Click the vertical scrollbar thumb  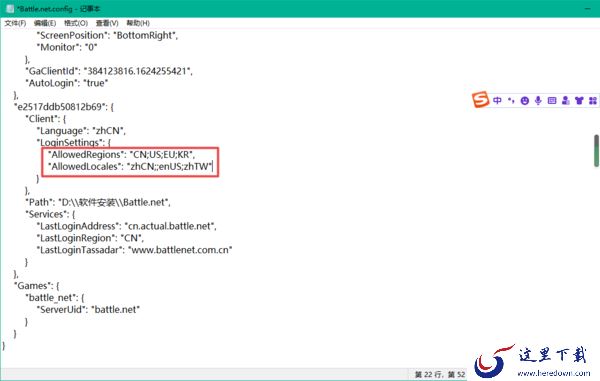(596, 150)
